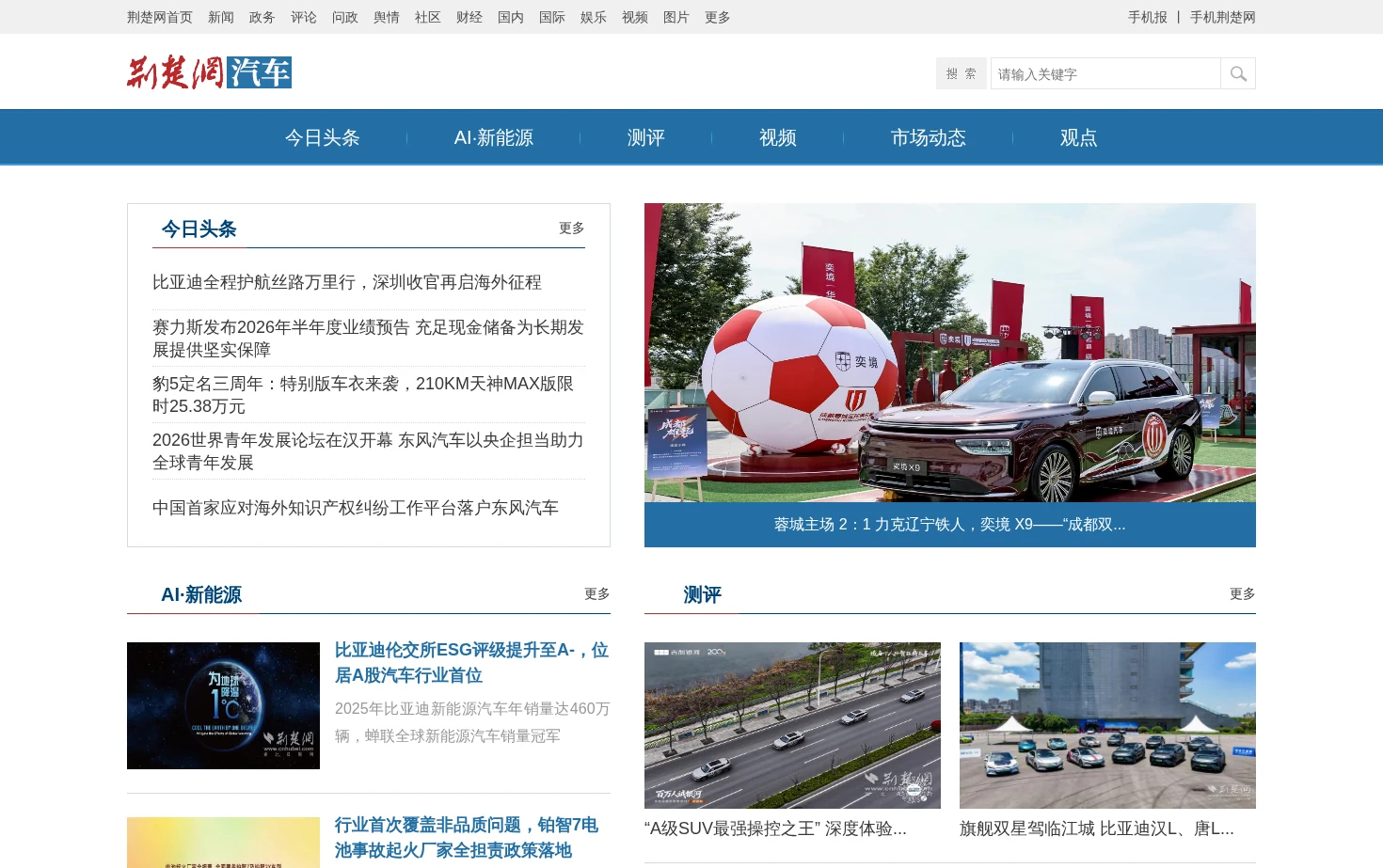Click AI·新能源 section heading
The image size is (1383, 868).
point(201,594)
